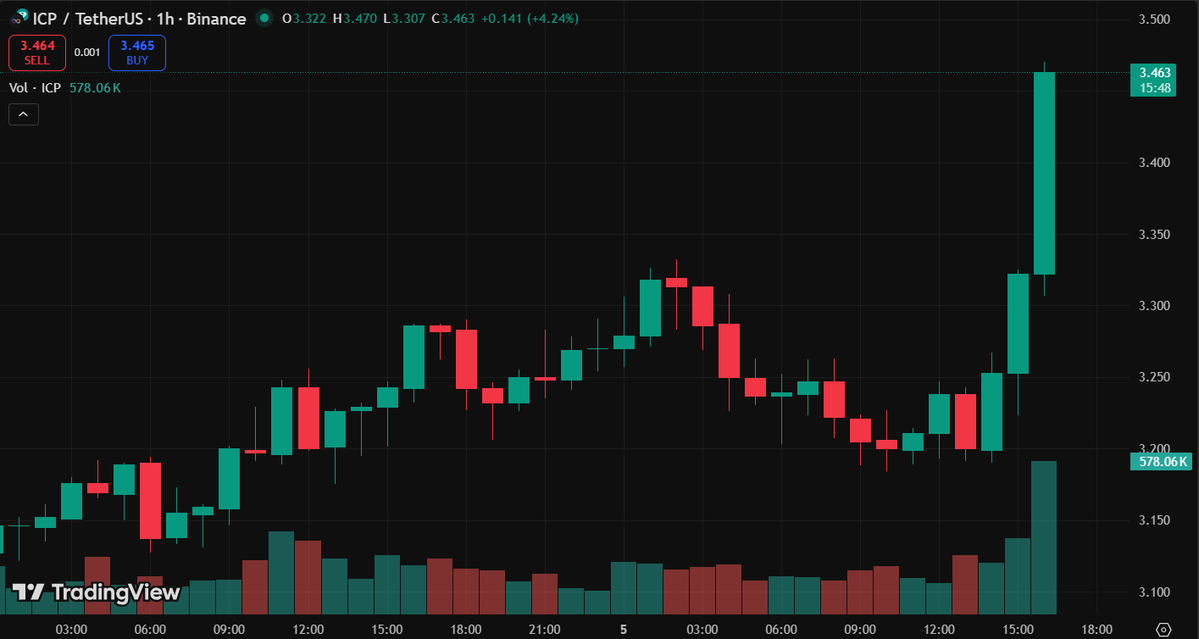This screenshot has width=1199, height=639.
Task: Click the 21:00 time axis label
Action: (544, 629)
